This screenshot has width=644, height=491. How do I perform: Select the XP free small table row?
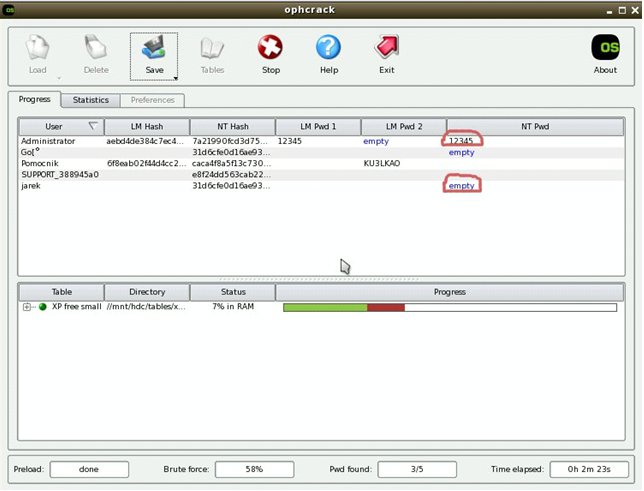coord(322,307)
